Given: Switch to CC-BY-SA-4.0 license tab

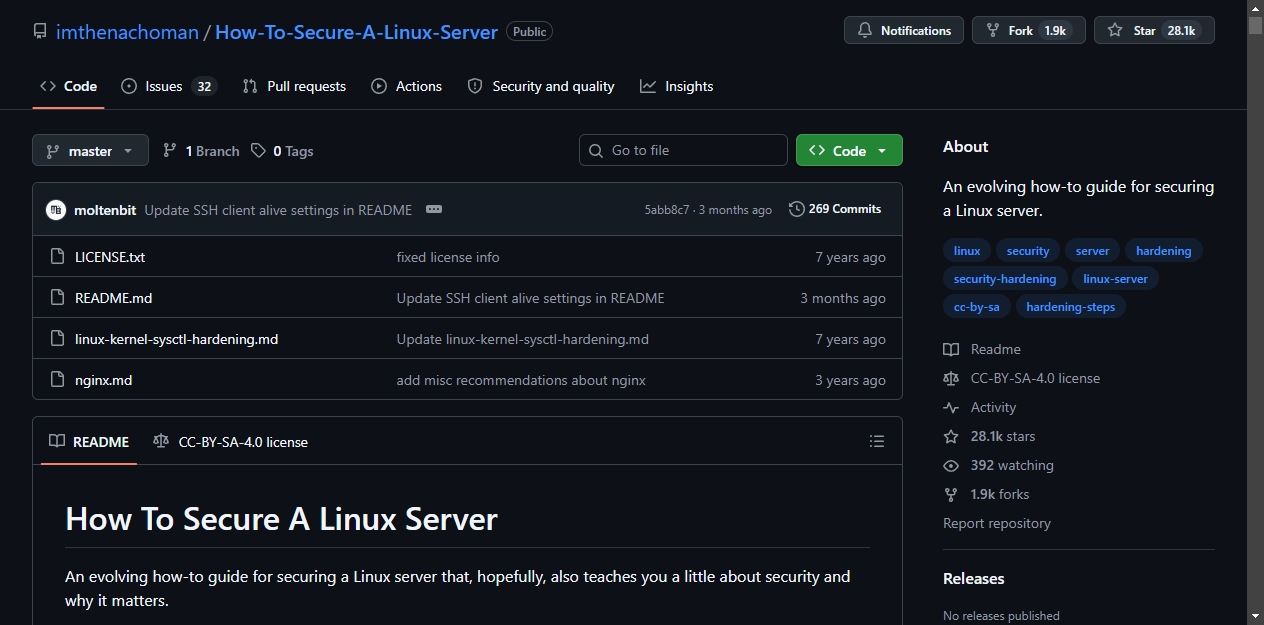Looking at the screenshot, I should pyautogui.click(x=230, y=441).
